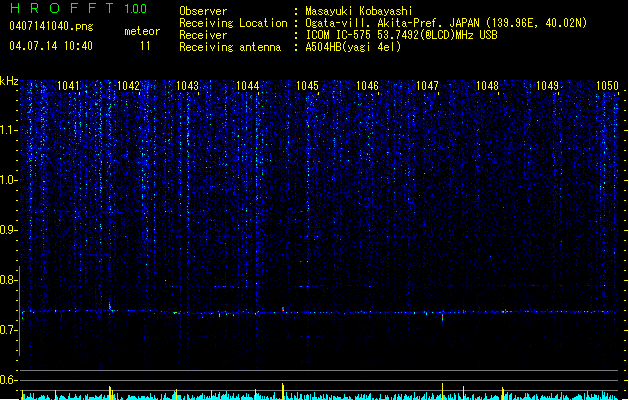629x400 pixels.
Task: Click frequency axis label 1.0
Action: pos(8,180)
